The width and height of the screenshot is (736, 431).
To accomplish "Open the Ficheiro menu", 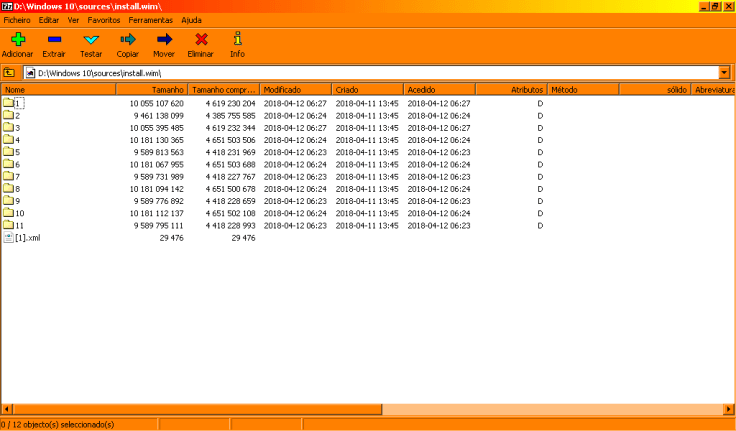I will point(17,20).
